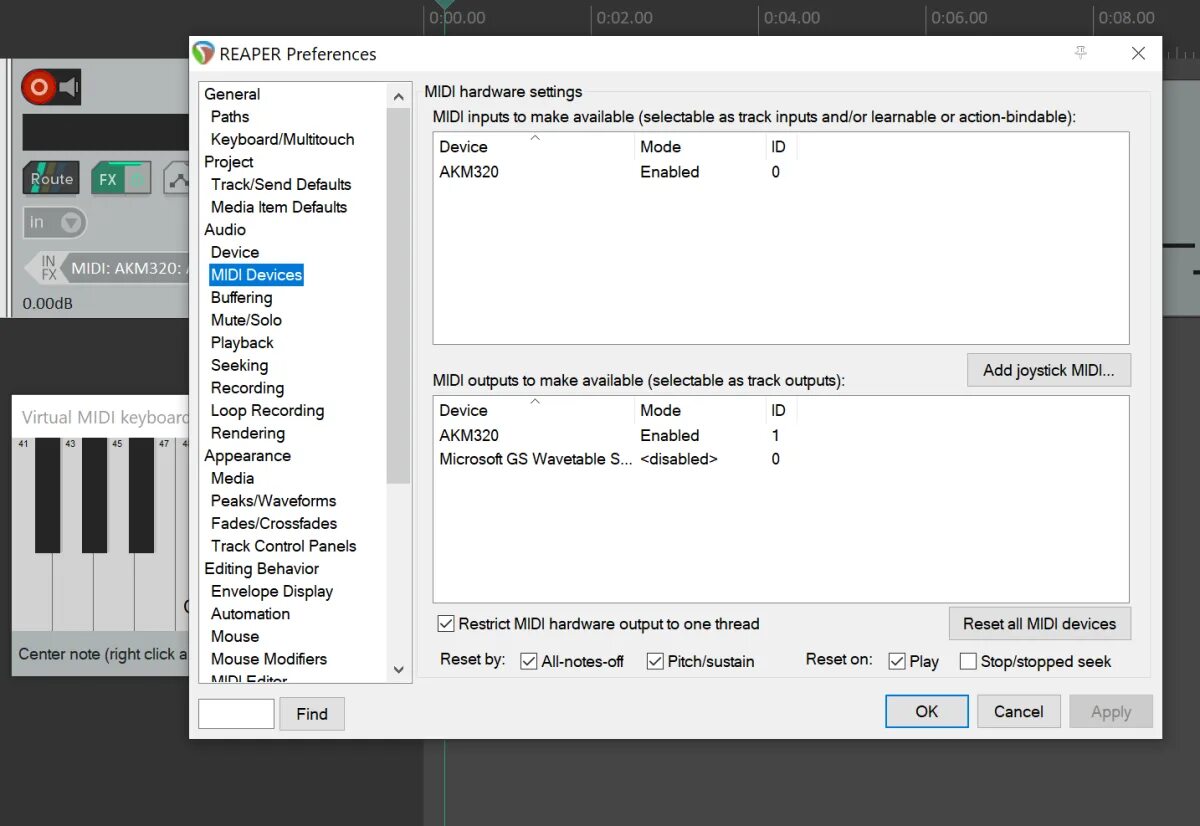The width and height of the screenshot is (1200, 826).
Task: Click timeline ruler at 0:06.00
Action: tap(958, 18)
